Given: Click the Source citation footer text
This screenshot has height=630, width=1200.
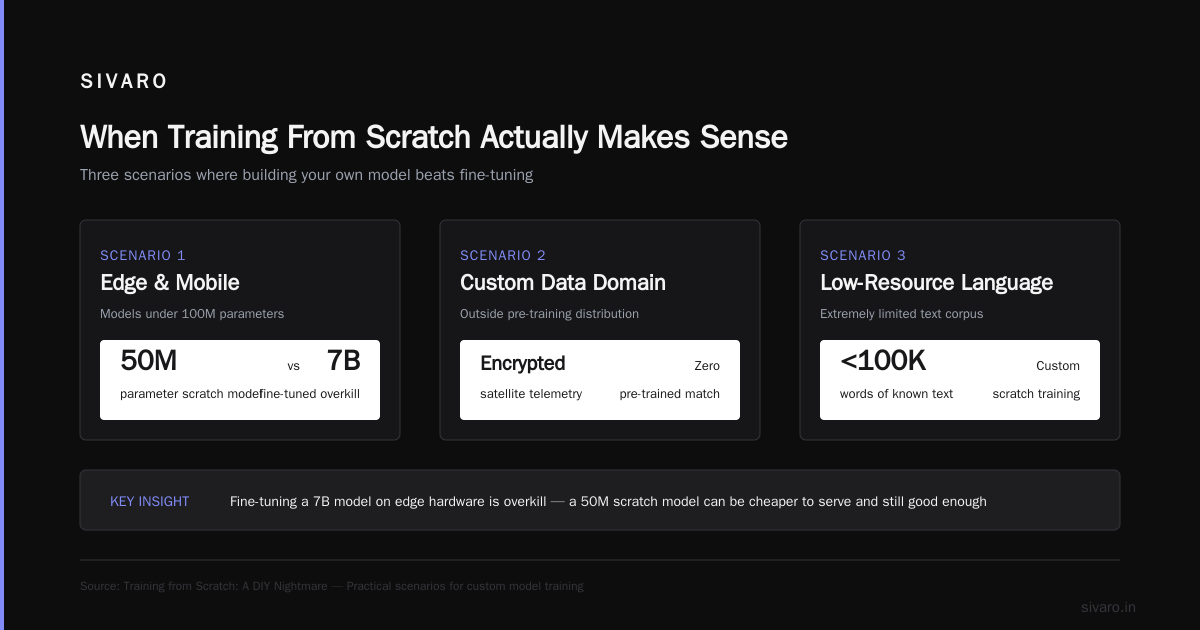Looking at the screenshot, I should (332, 586).
